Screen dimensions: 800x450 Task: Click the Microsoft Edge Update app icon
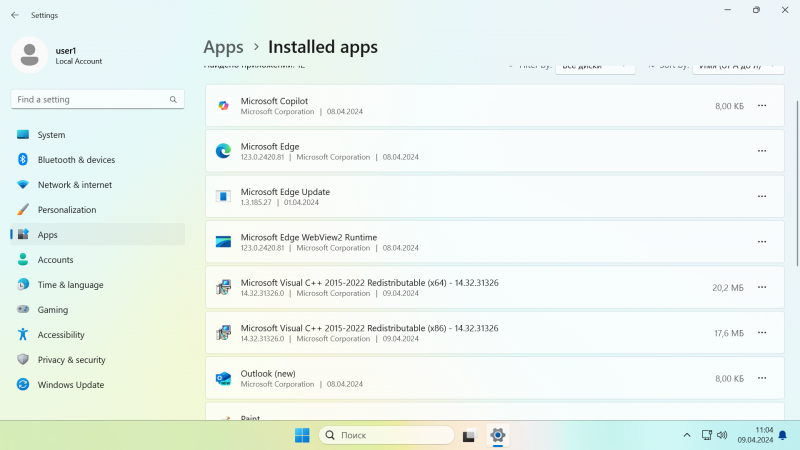click(223, 196)
